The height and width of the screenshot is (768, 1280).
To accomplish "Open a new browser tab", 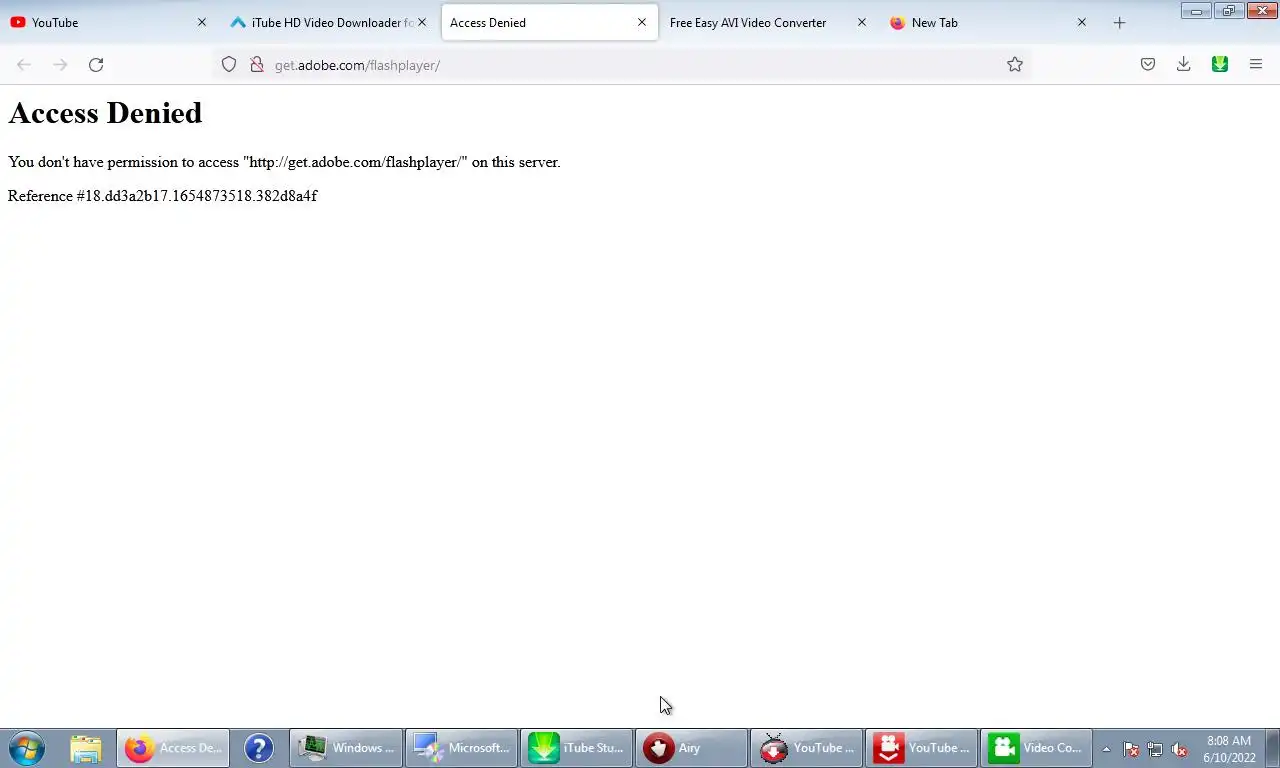I will pos(1119,22).
